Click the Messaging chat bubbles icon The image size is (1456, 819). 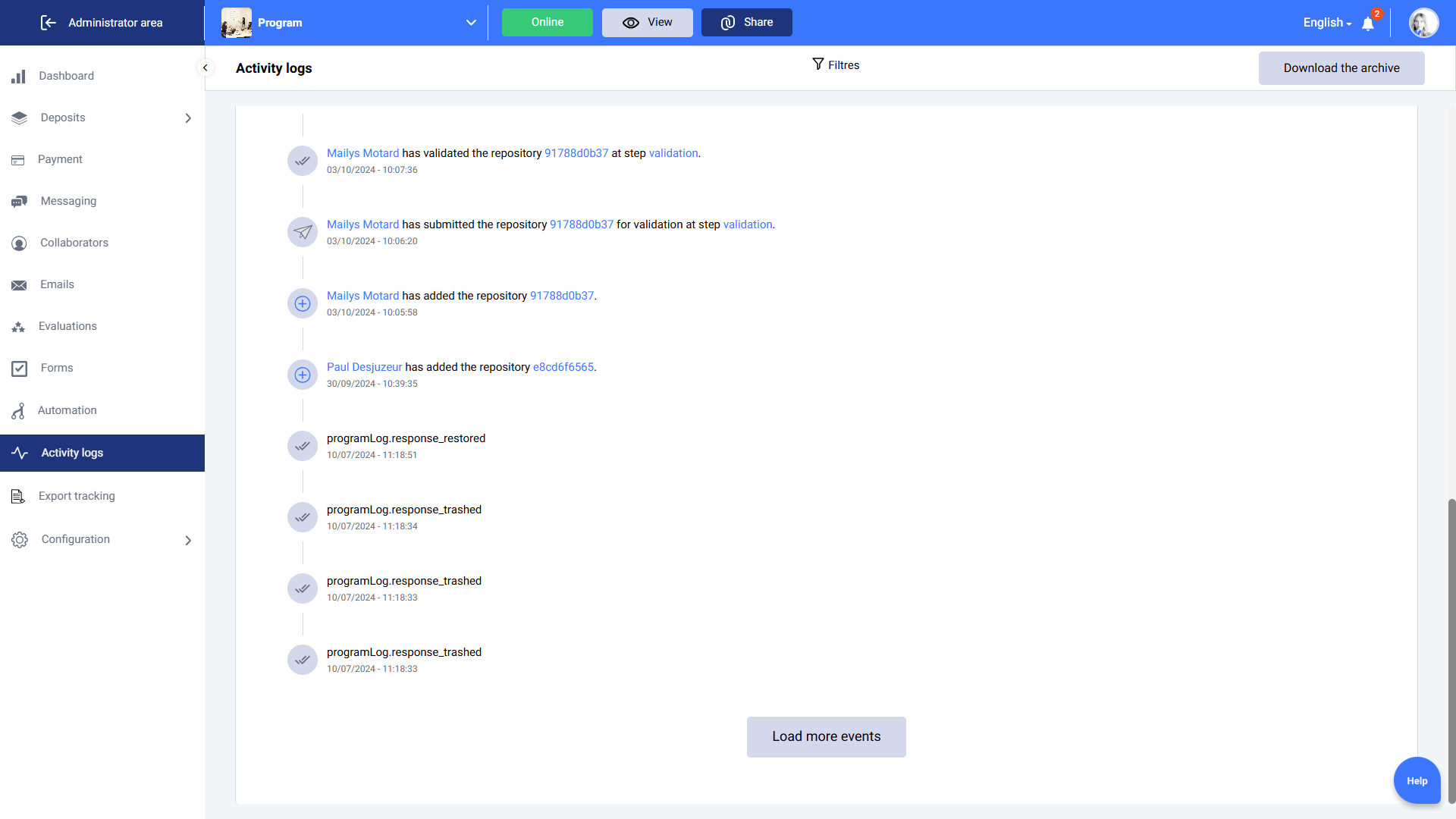(x=20, y=202)
